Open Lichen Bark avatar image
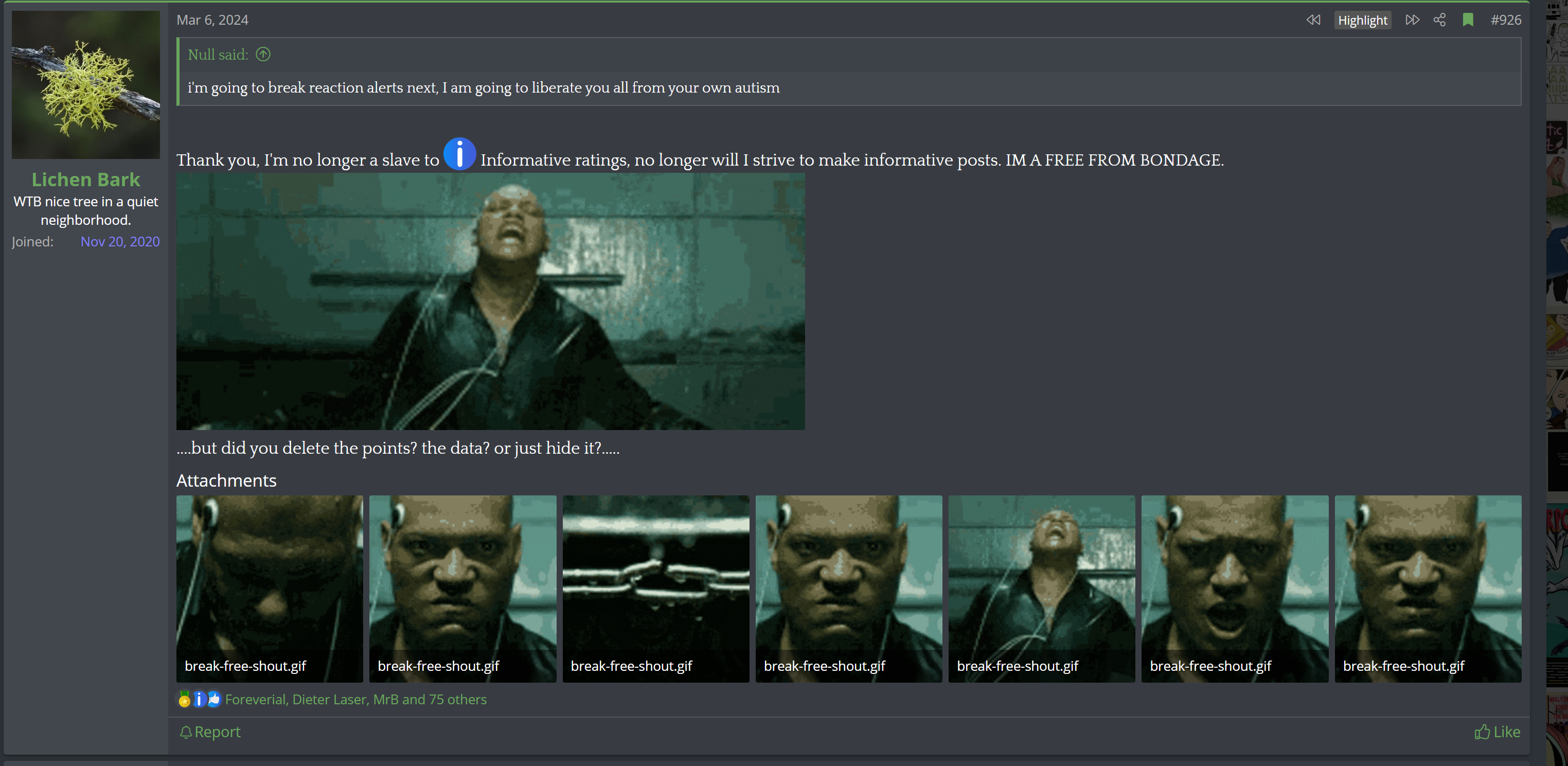Viewport: 1568px width, 766px height. click(86, 85)
